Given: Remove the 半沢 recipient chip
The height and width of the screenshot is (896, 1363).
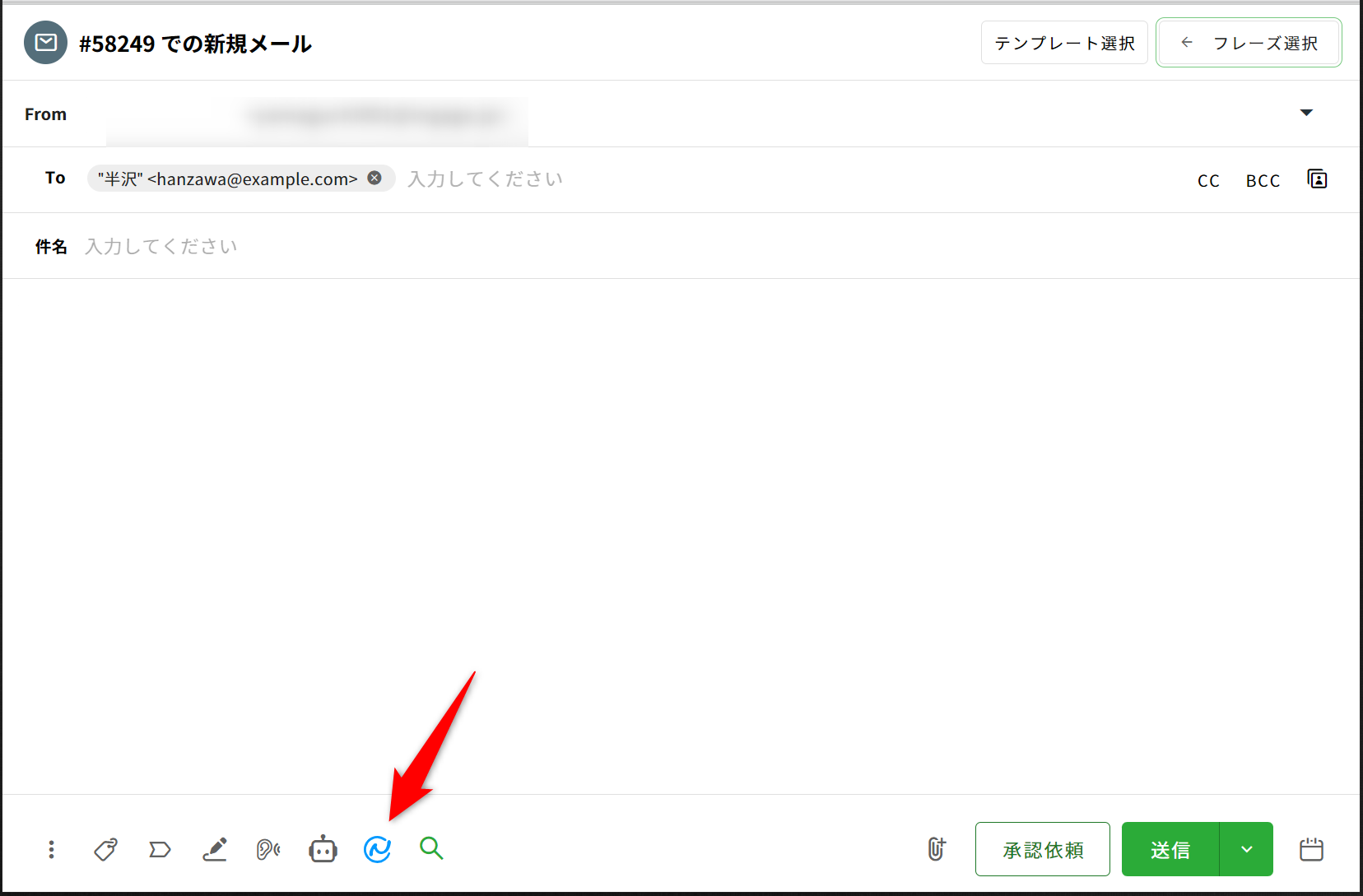Looking at the screenshot, I should coord(374,178).
